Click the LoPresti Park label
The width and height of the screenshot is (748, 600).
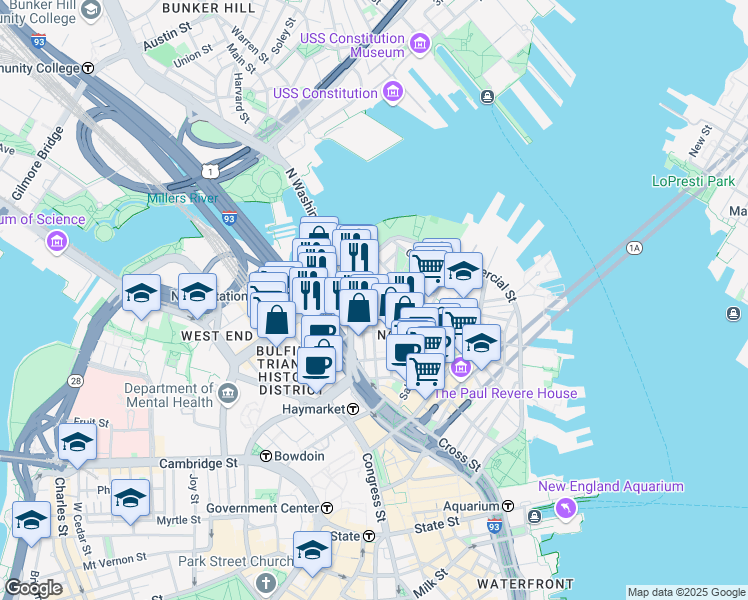coord(694,181)
